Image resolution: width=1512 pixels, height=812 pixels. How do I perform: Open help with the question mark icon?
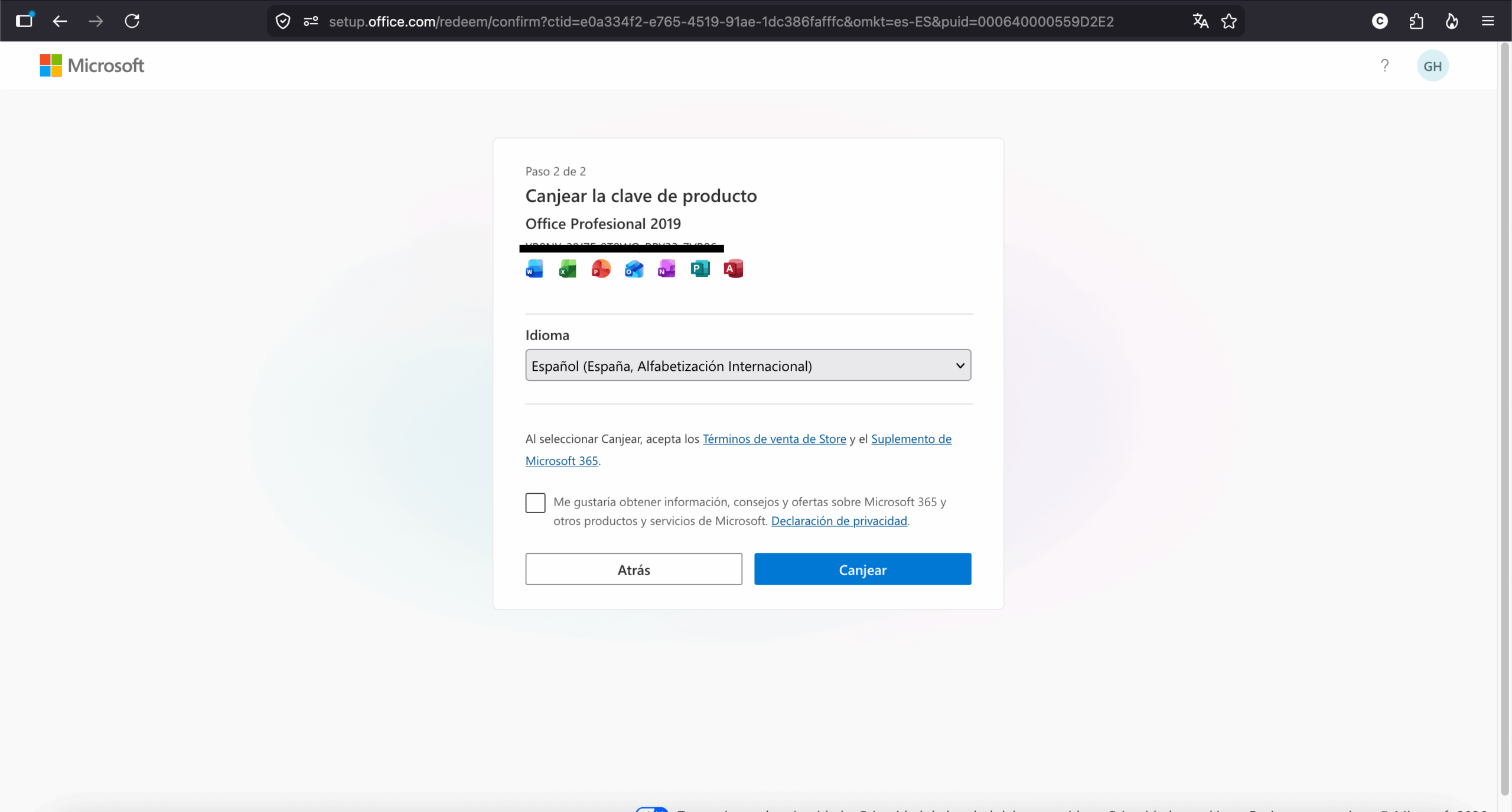click(x=1384, y=66)
